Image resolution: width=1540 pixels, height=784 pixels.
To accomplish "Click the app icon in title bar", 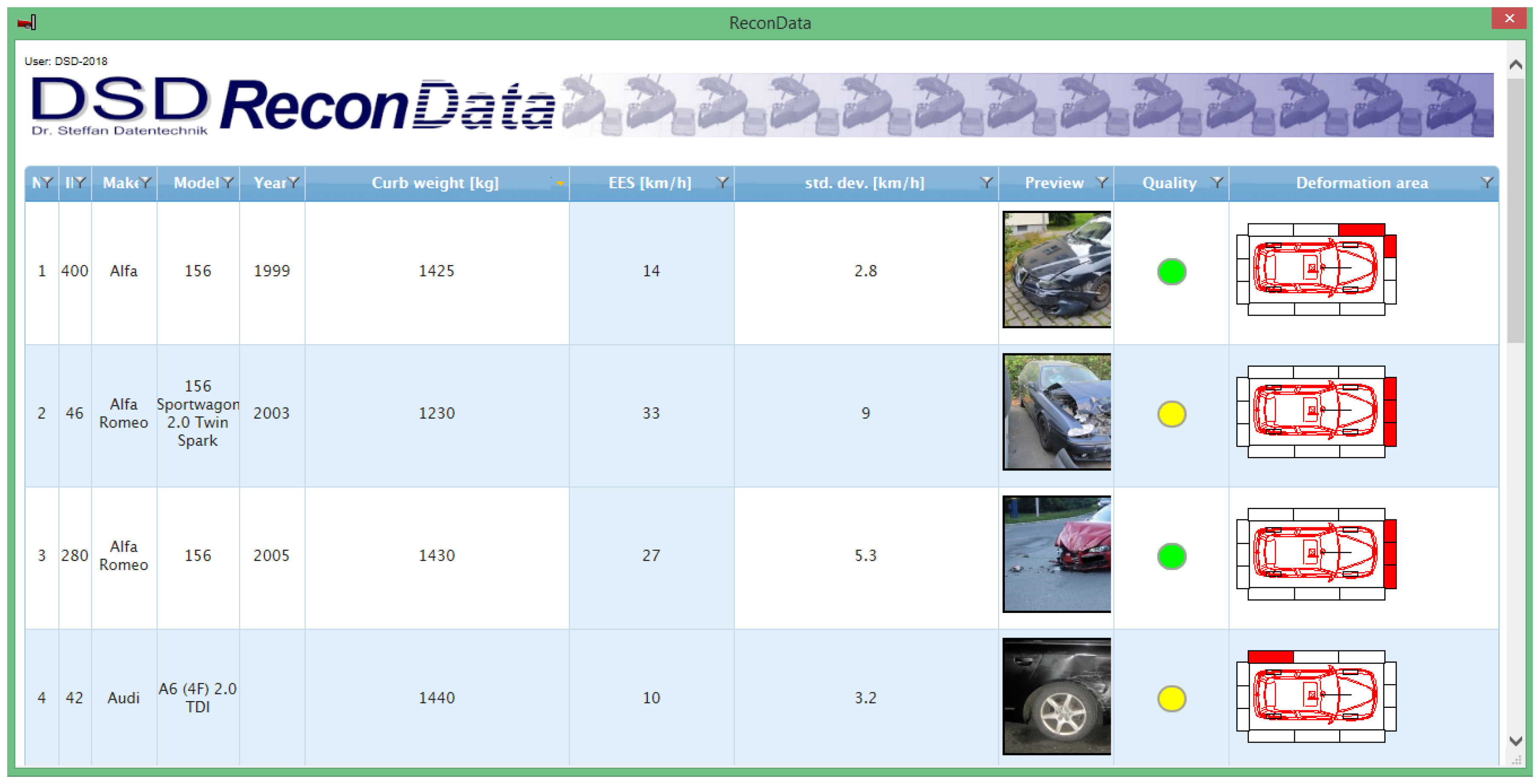I will (x=27, y=23).
